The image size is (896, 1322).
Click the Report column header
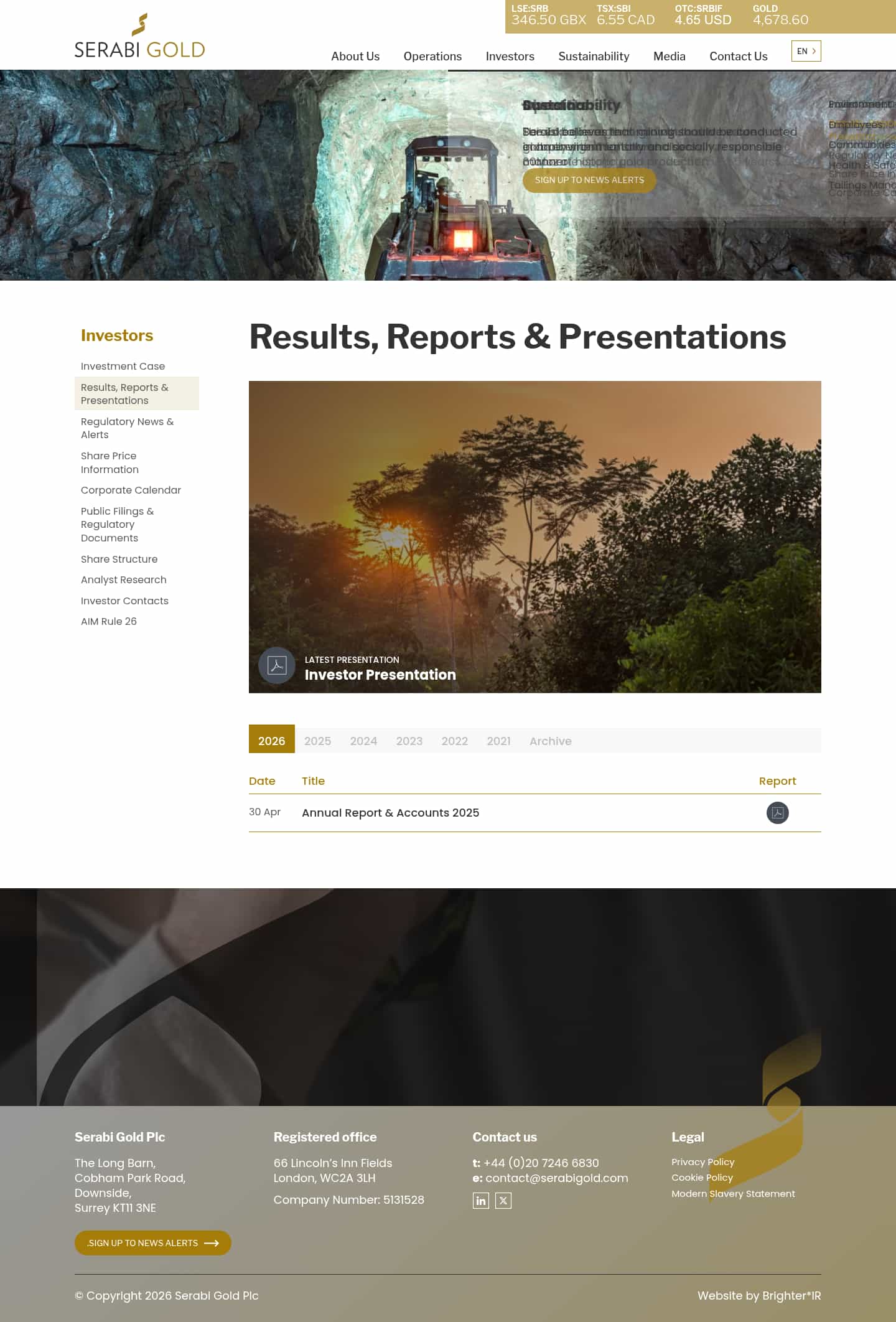(777, 781)
